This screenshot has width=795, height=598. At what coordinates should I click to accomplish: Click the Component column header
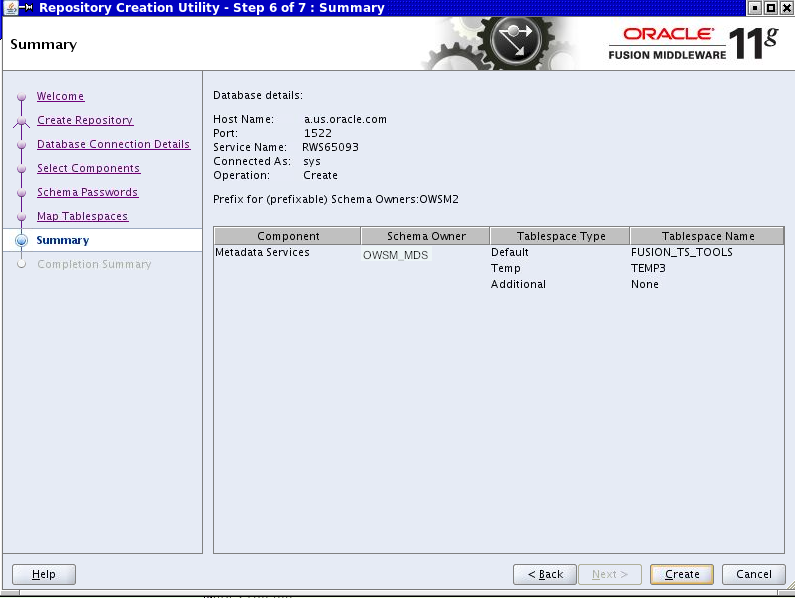tap(287, 236)
